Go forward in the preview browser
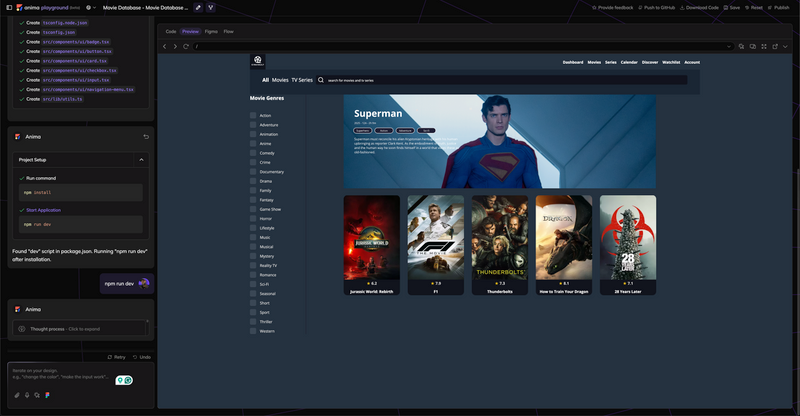Viewport: 800px width, 416px height. pos(175,46)
